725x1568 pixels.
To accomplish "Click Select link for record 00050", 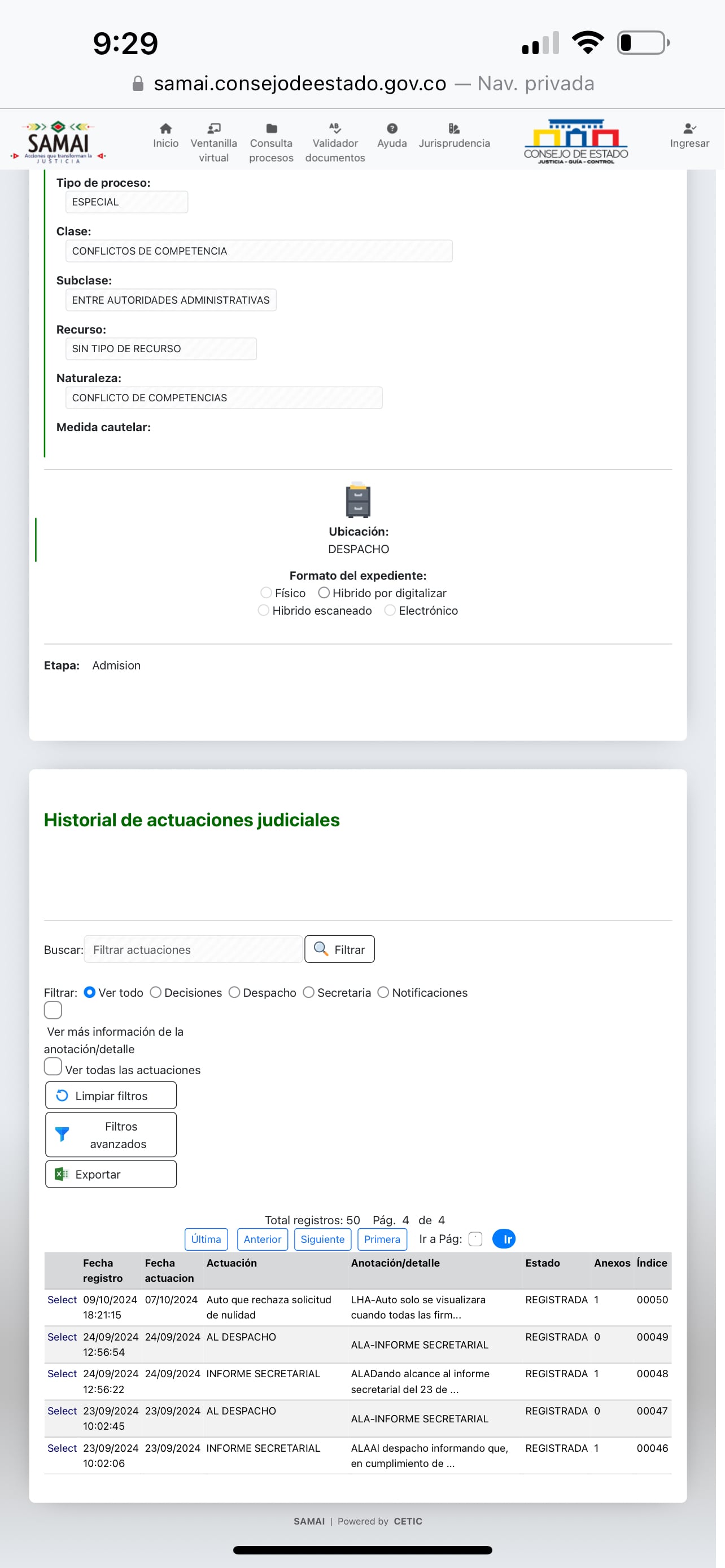I will click(x=62, y=1299).
